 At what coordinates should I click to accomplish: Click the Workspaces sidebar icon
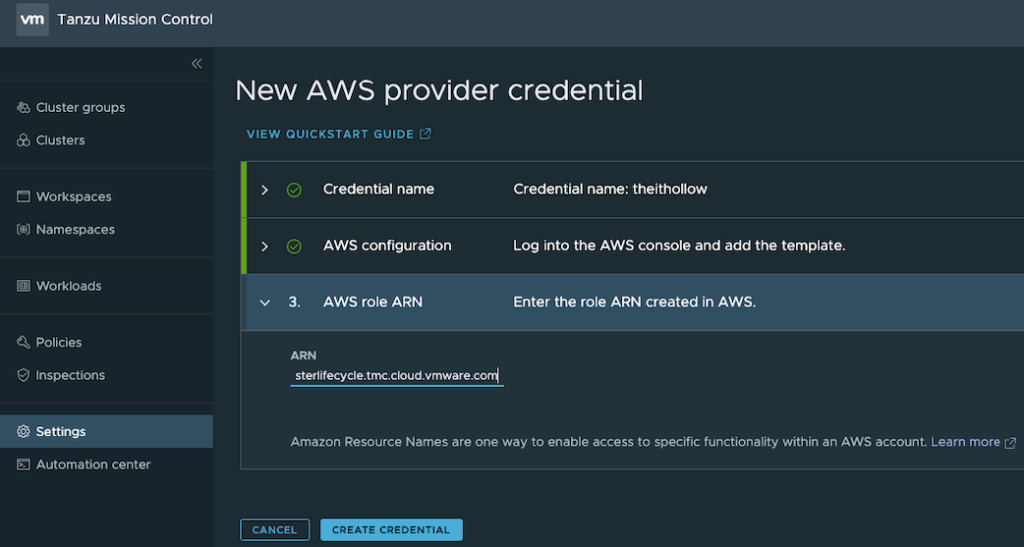tap(24, 197)
